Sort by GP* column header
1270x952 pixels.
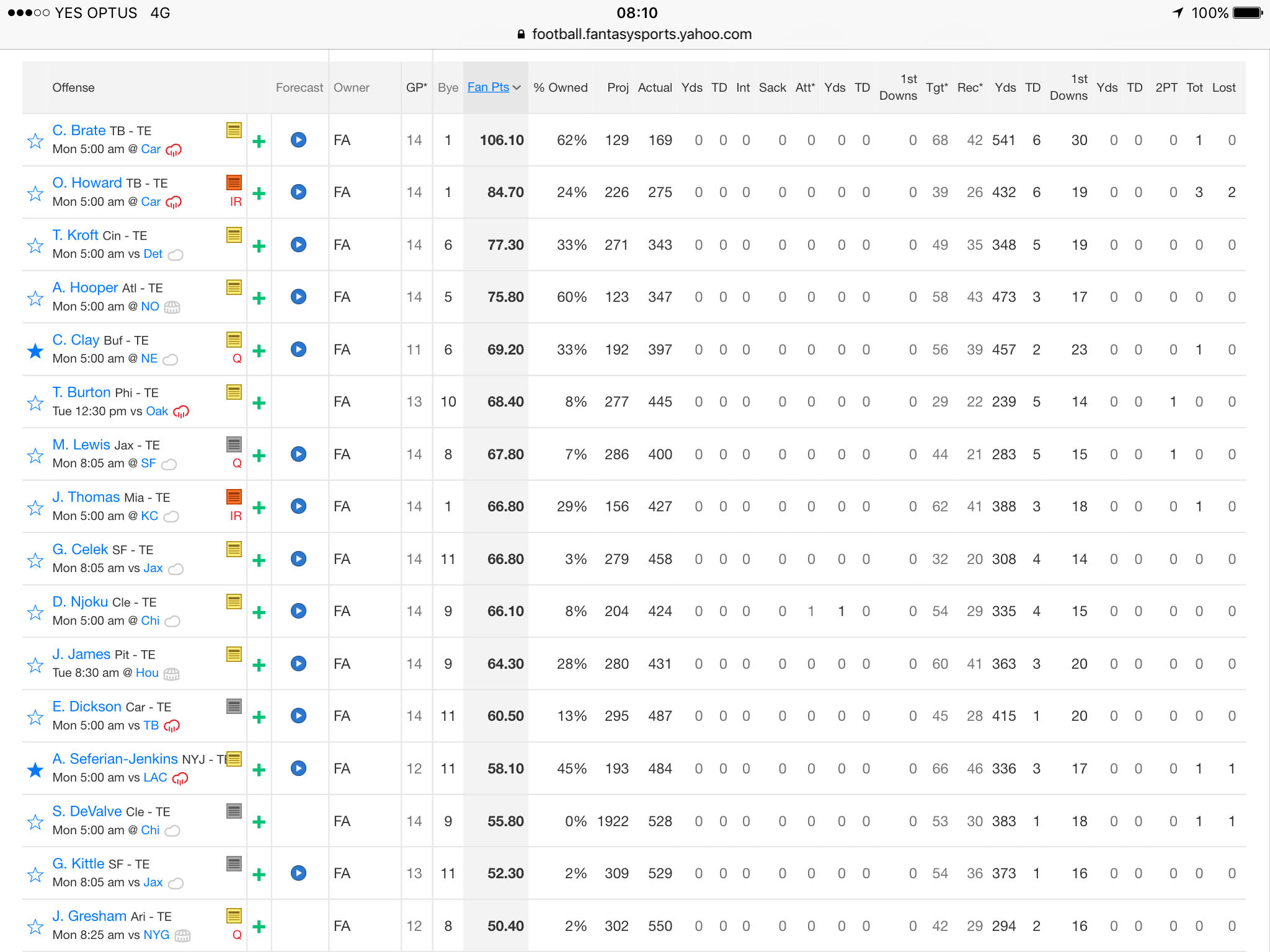(x=417, y=87)
